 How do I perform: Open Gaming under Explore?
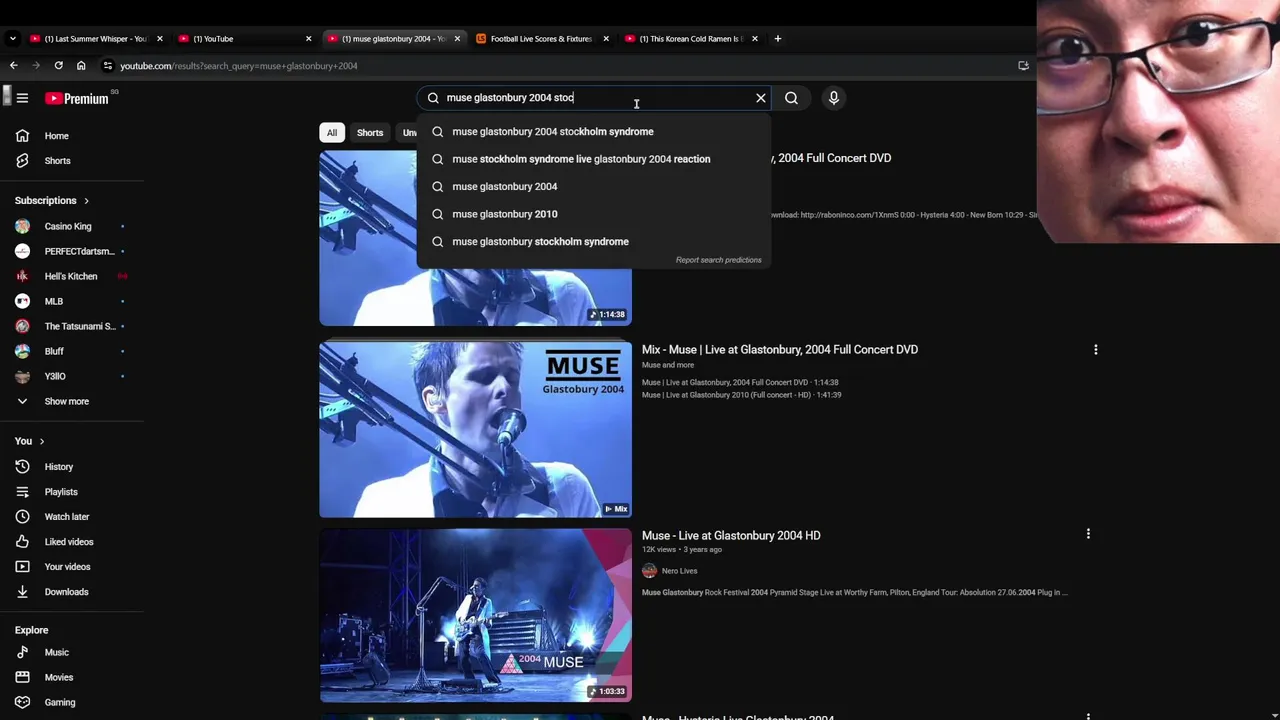[72, 702]
